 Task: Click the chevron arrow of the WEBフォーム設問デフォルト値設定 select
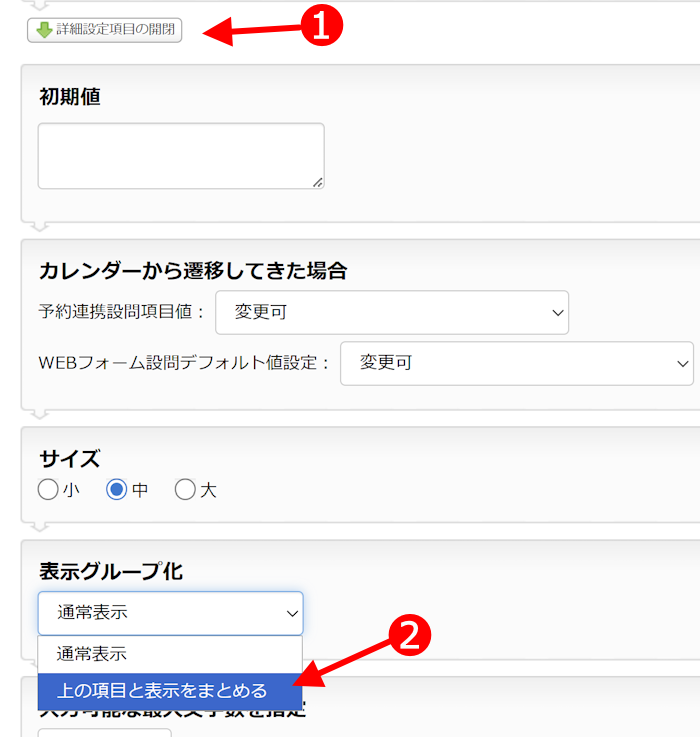(x=683, y=363)
